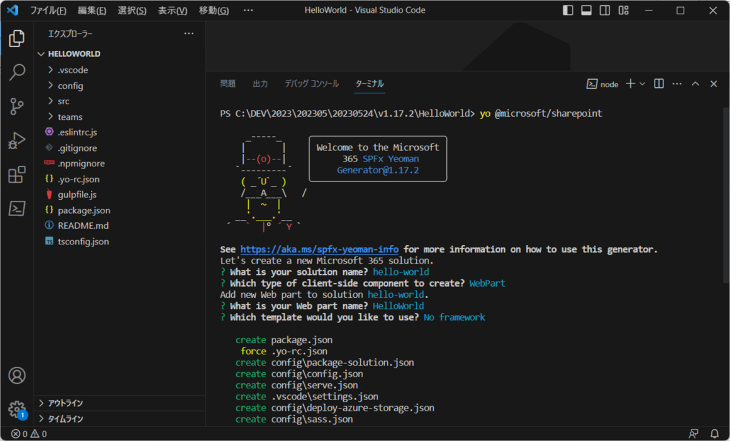Switch to the デバッグ コンソール tab
Screen dimensions: 730x442
click(312, 84)
